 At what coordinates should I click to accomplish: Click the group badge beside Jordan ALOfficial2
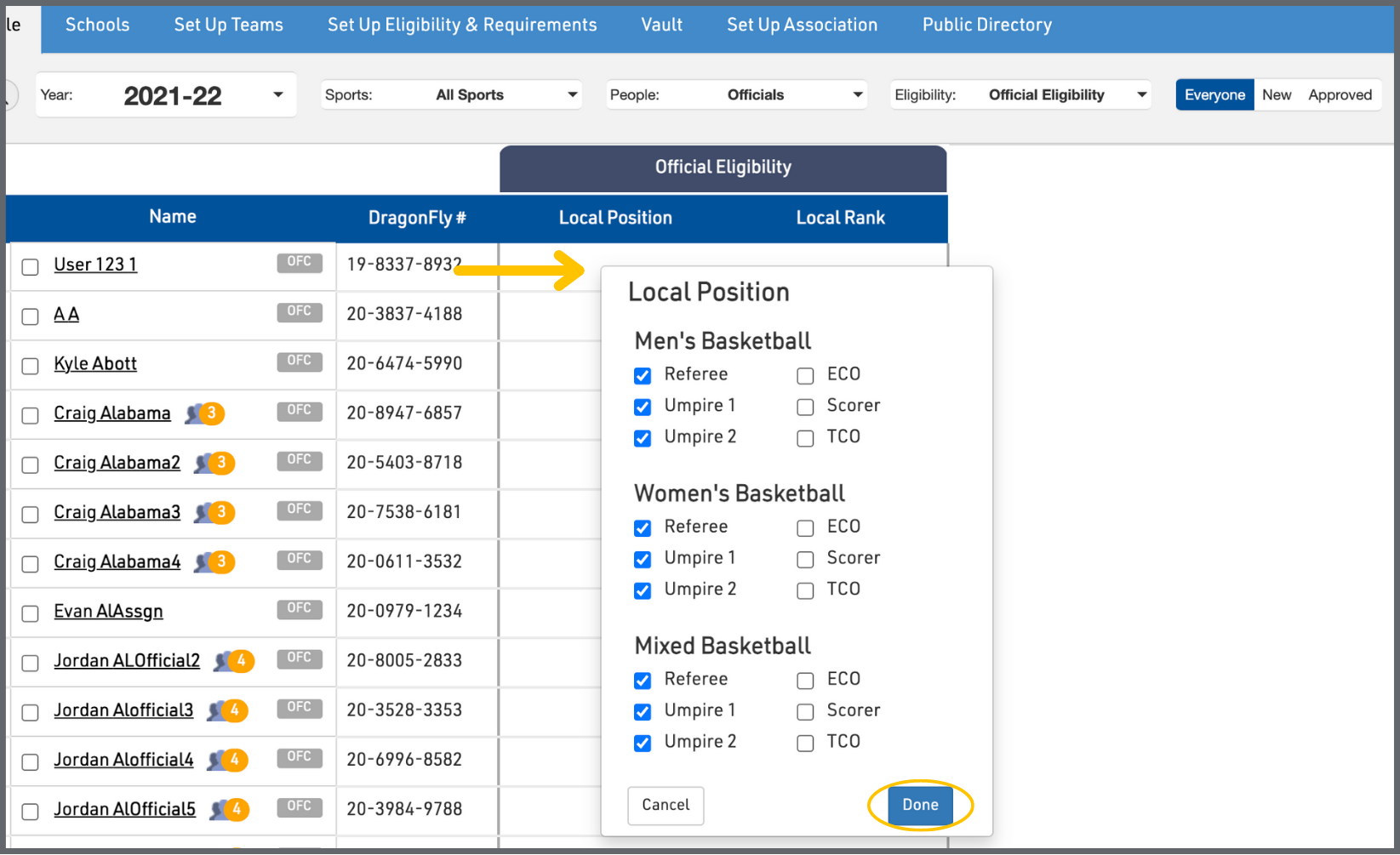[235, 661]
